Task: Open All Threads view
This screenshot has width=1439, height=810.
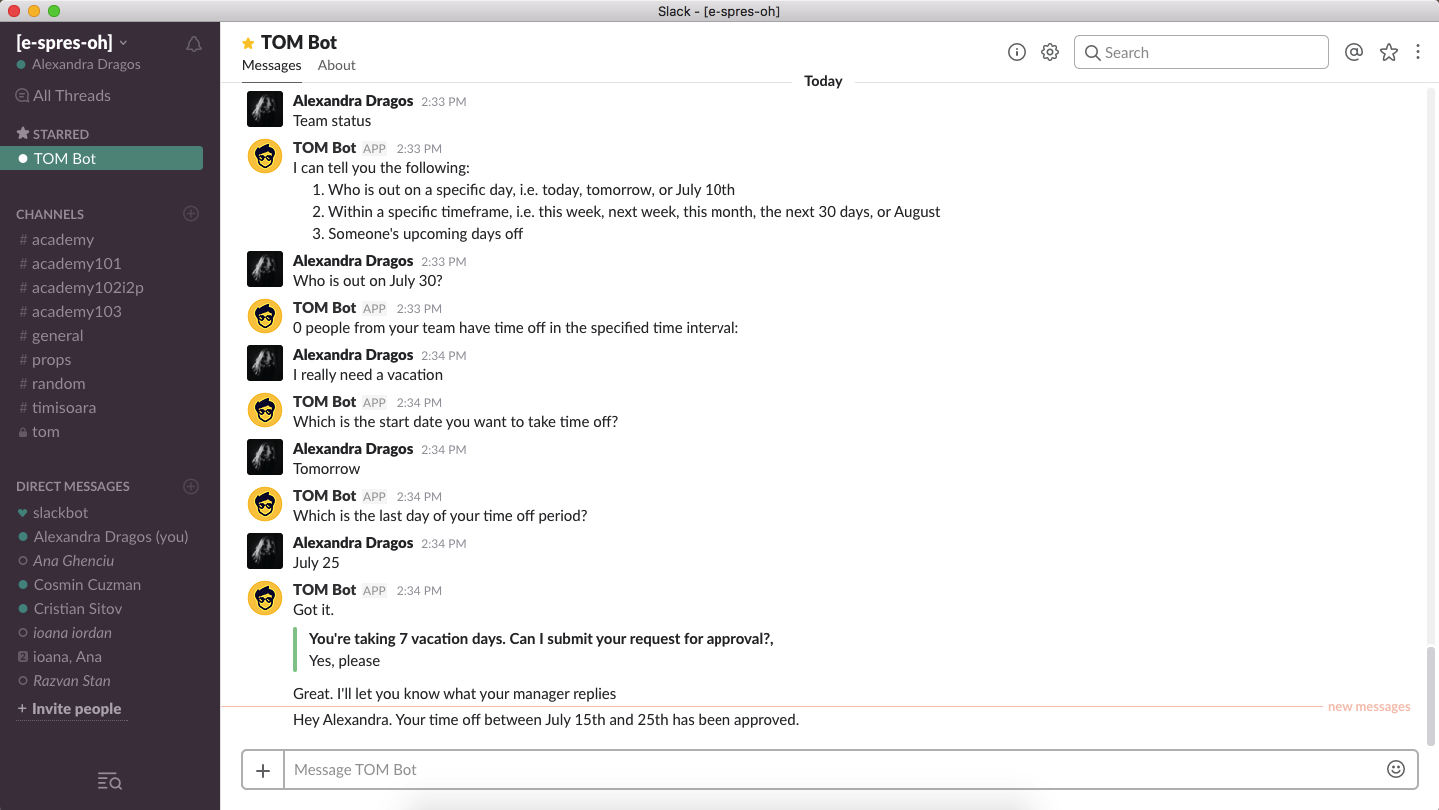Action: (x=63, y=96)
